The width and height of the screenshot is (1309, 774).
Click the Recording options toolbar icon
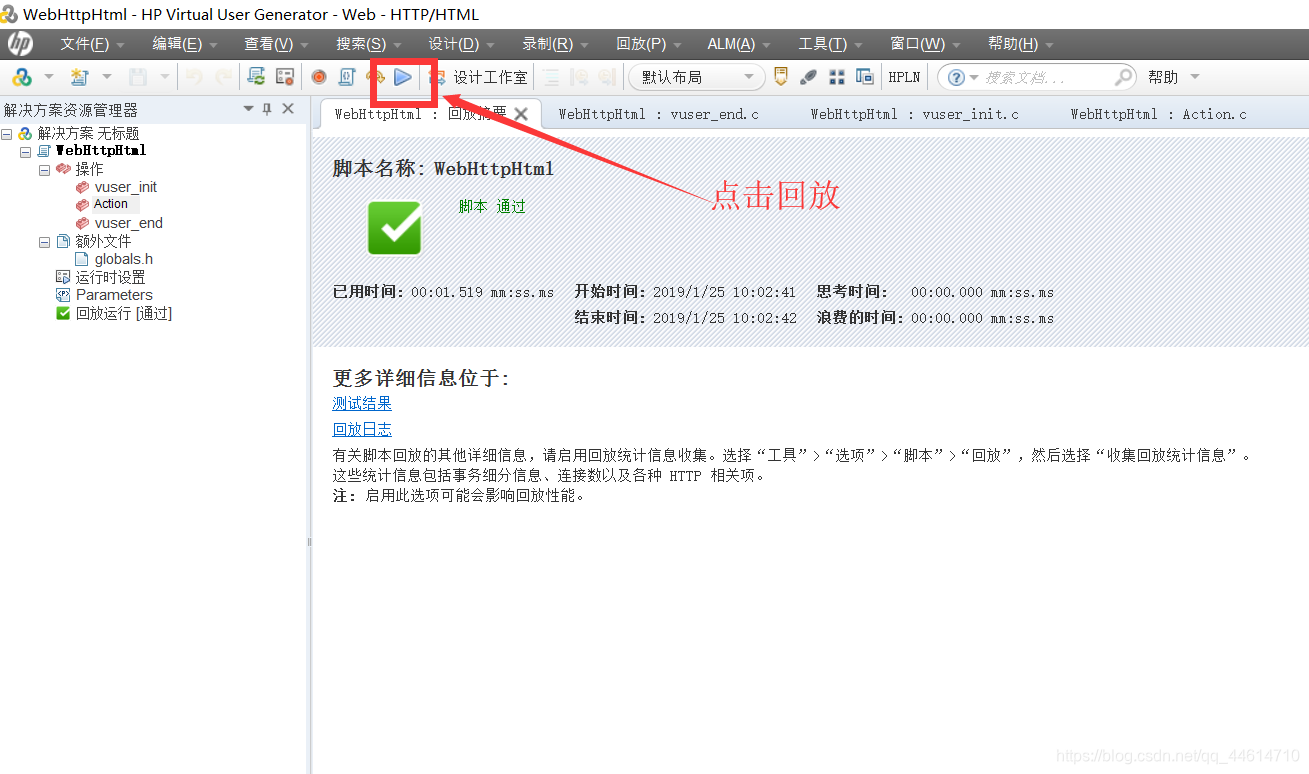[285, 77]
